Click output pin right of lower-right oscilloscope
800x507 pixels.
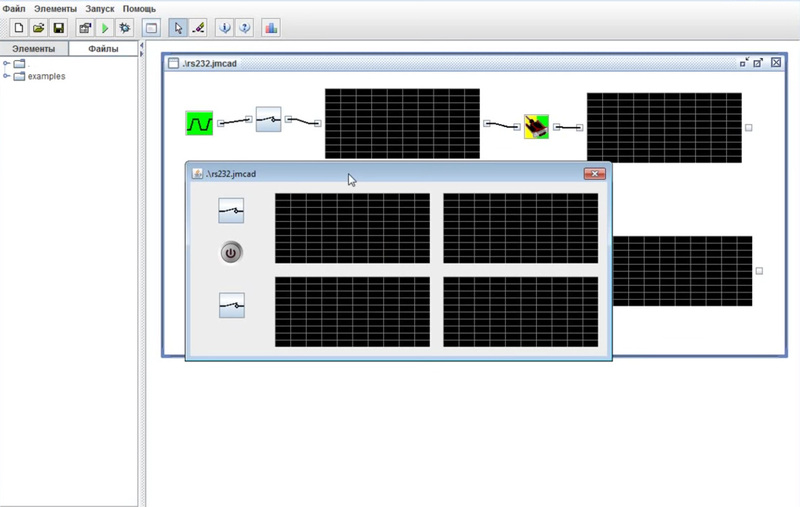point(759,271)
